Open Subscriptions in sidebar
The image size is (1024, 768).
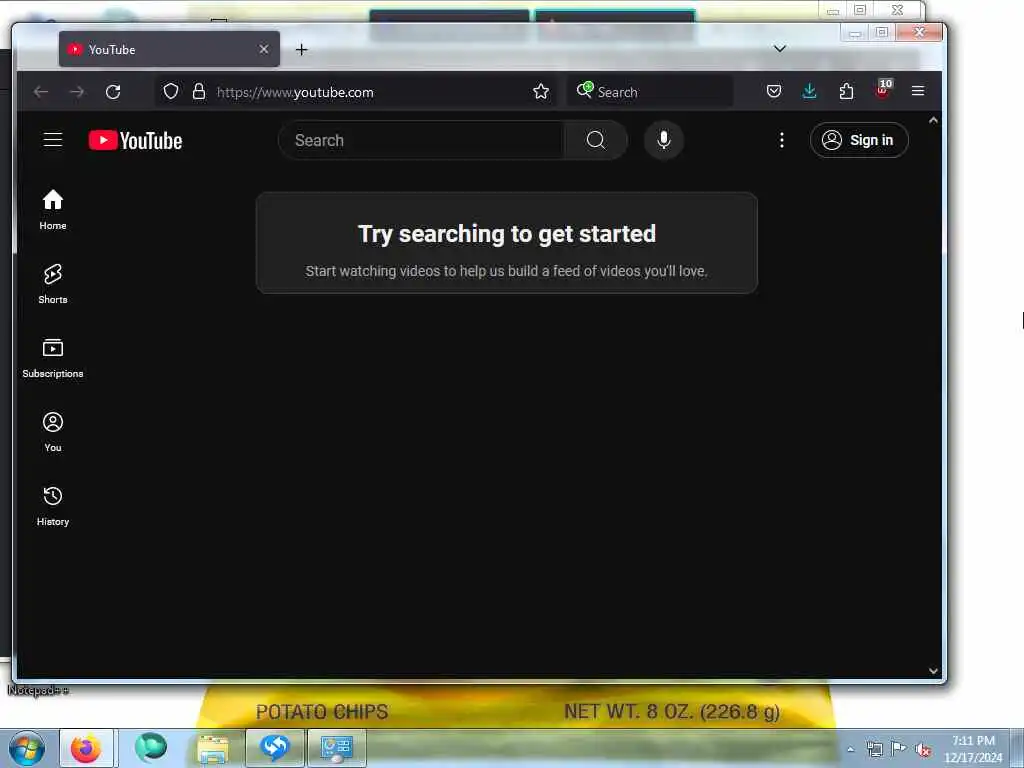pos(53,357)
